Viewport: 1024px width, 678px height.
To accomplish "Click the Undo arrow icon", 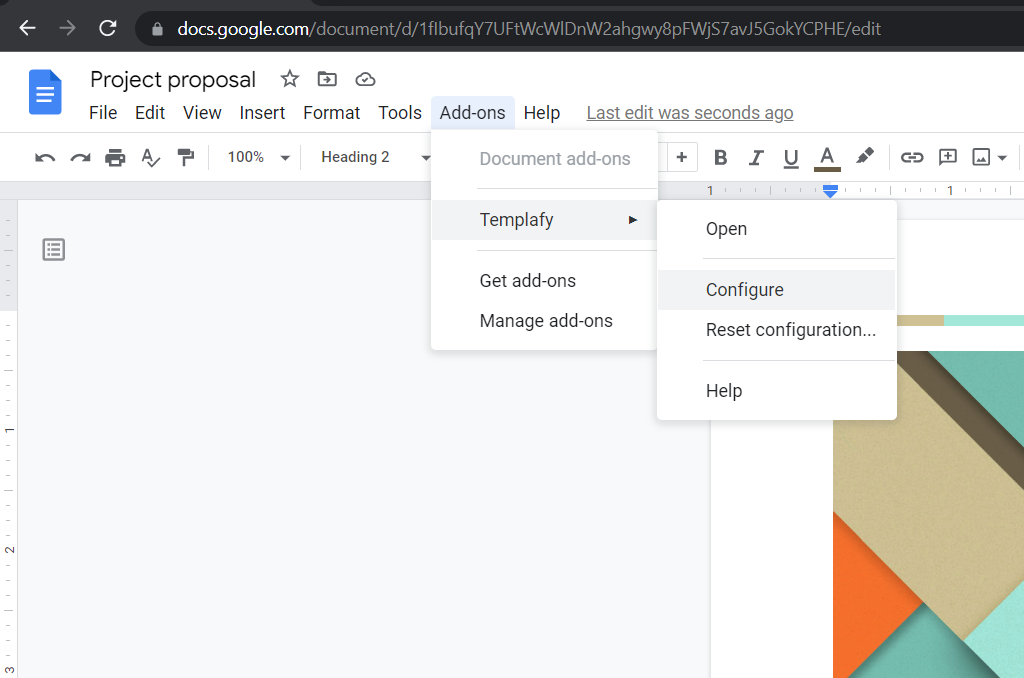I will tap(45, 157).
